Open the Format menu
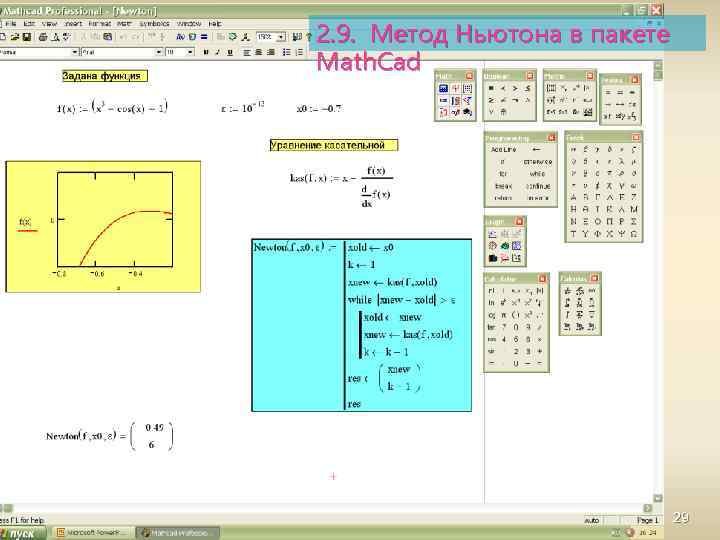720x540 pixels. [x=99, y=23]
